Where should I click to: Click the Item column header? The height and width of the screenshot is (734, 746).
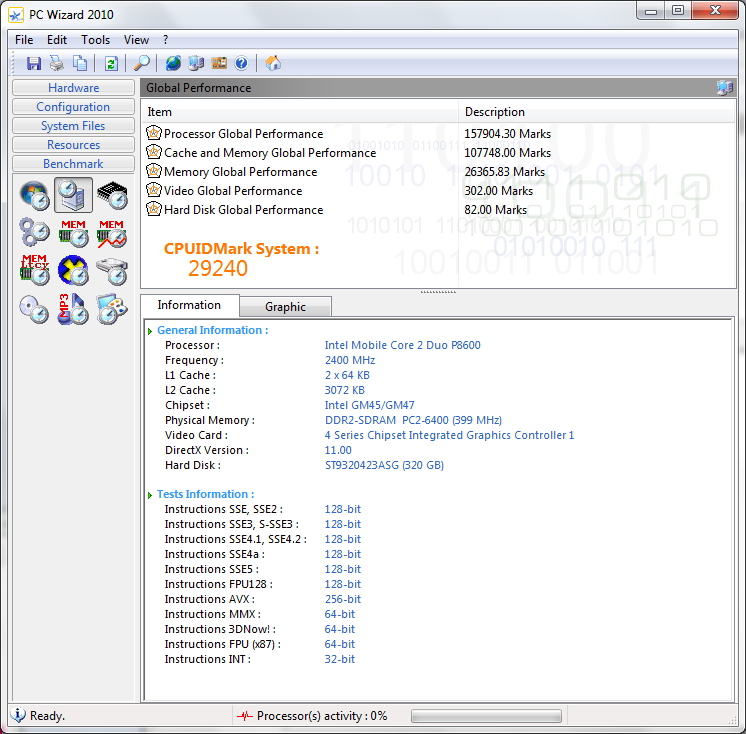[x=300, y=112]
